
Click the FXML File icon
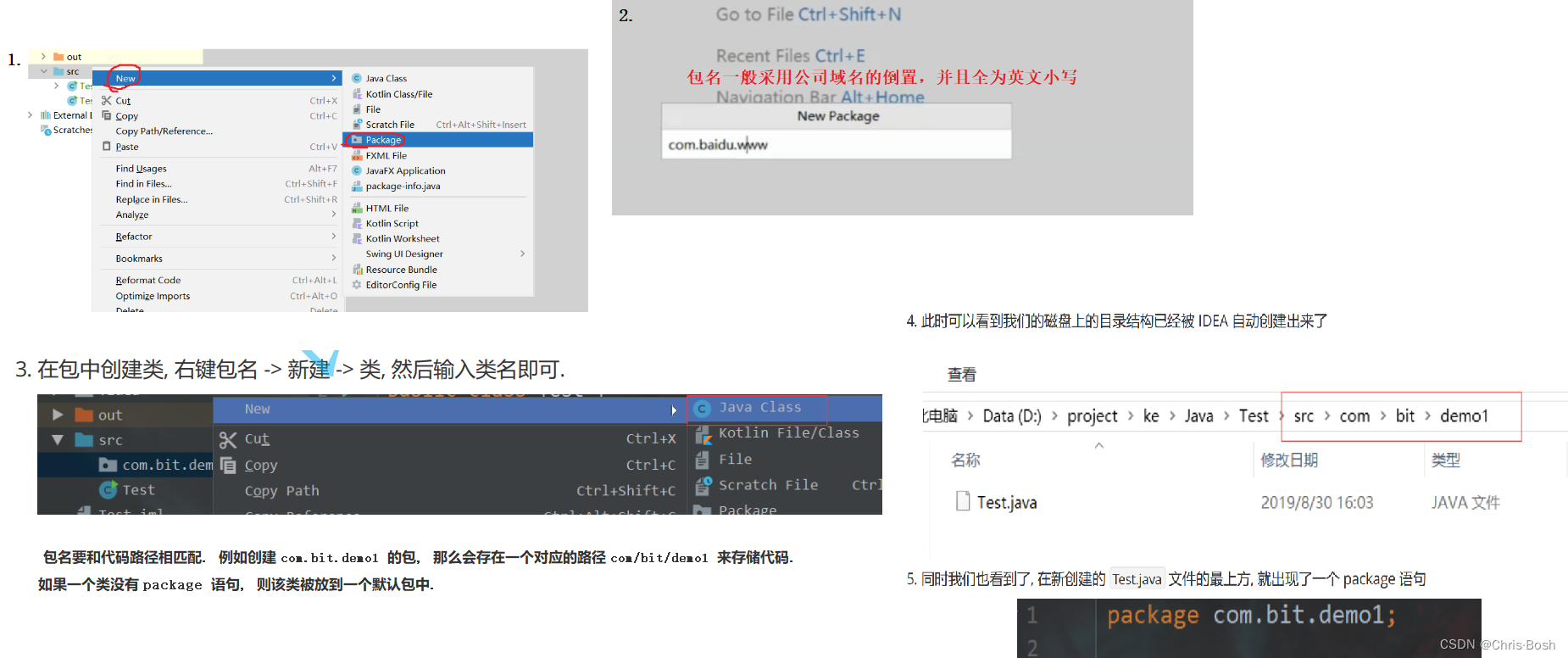pos(357,155)
